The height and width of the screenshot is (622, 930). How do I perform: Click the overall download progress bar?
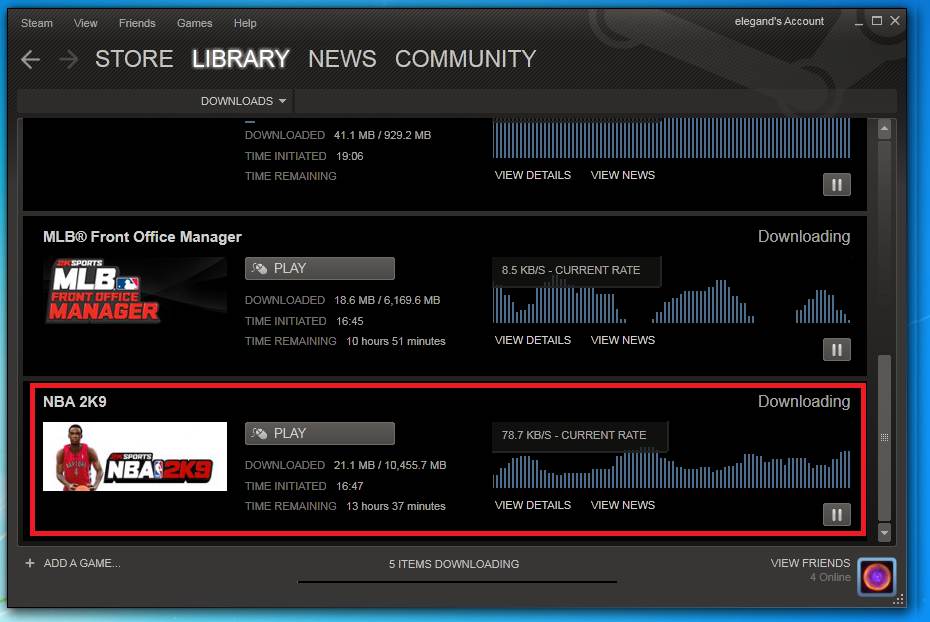pos(457,582)
